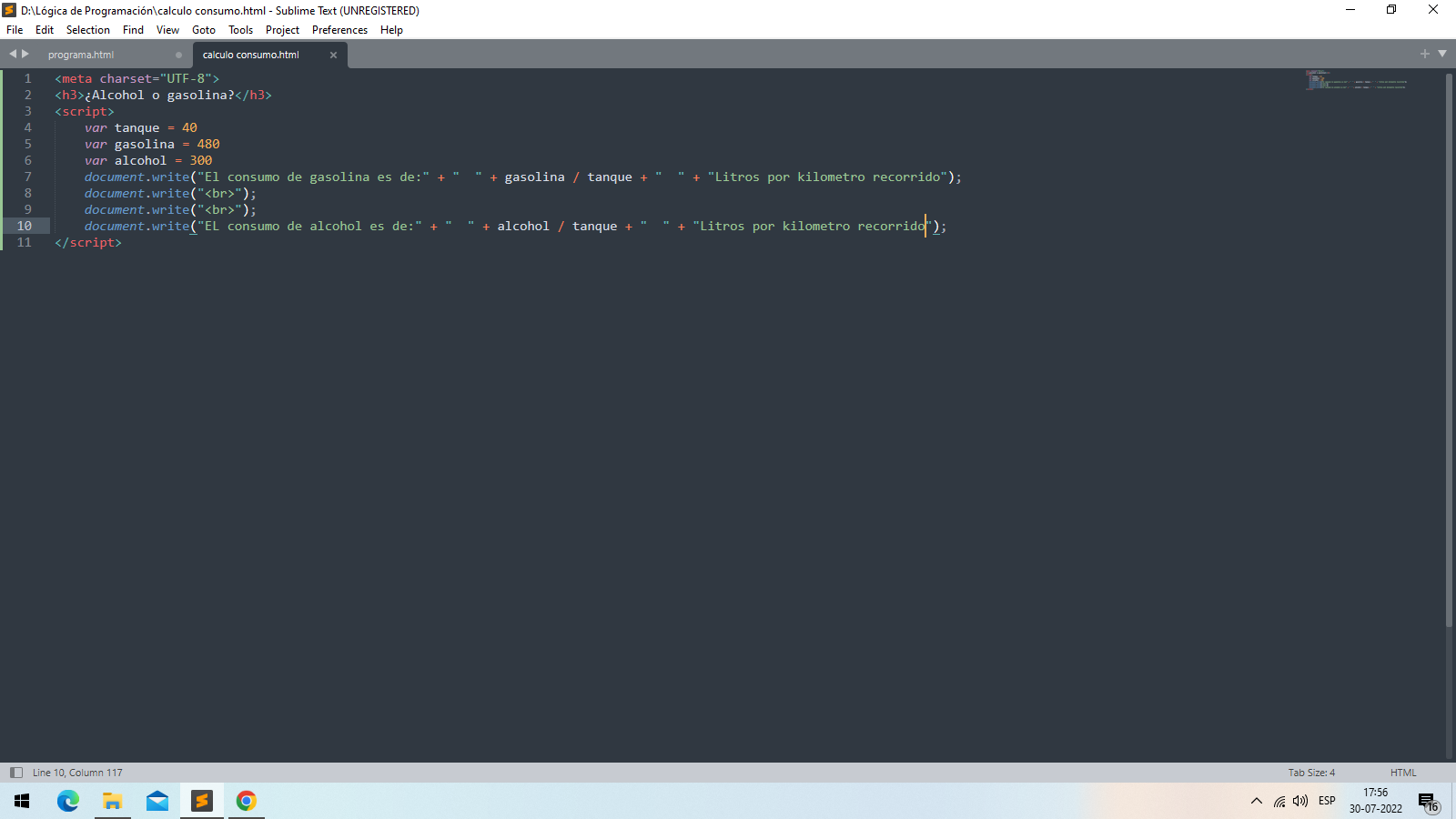Open File Explorer from taskbar
The width and height of the screenshot is (1456, 819).
point(113,801)
